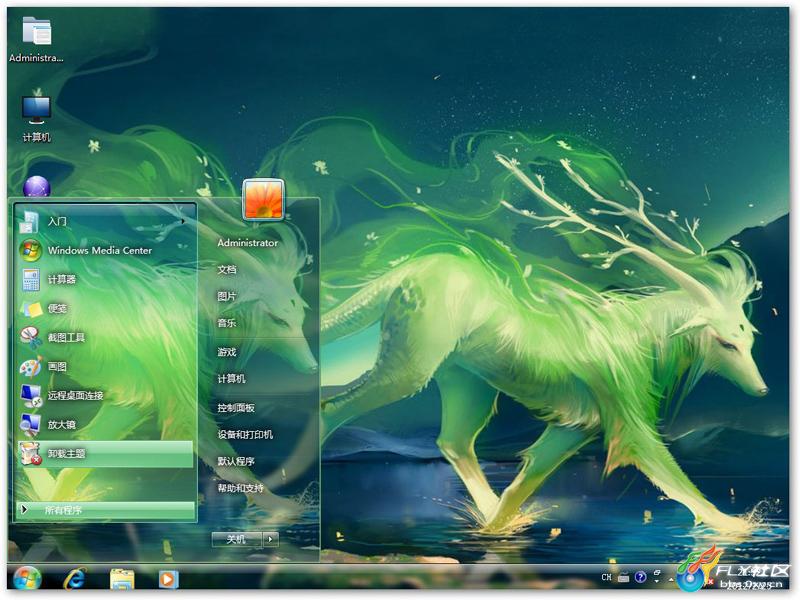Open 帮助和支持 help and support
This screenshot has height=600, width=800.
(240, 488)
